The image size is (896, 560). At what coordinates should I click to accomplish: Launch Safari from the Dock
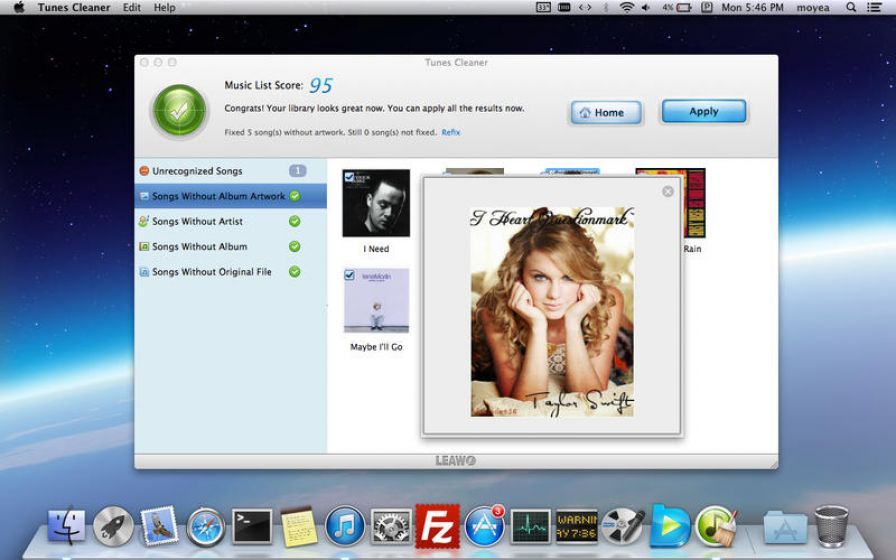click(x=206, y=527)
